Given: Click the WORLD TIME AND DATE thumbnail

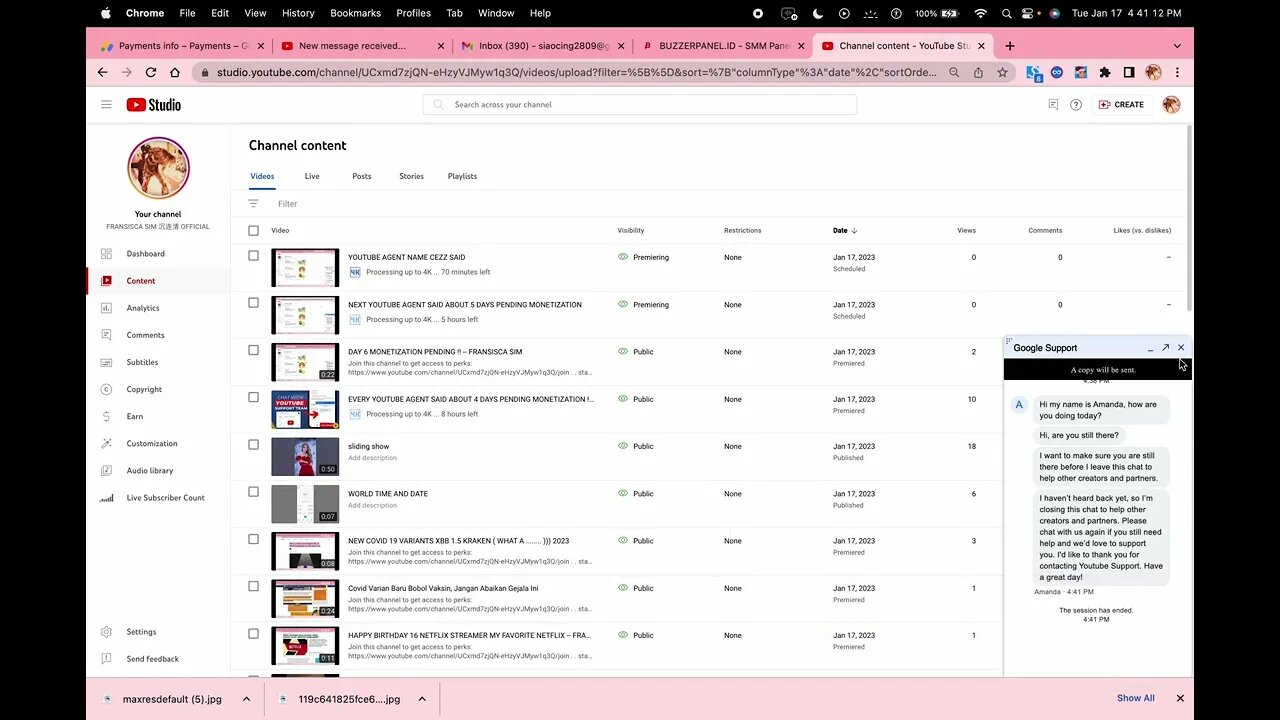Looking at the screenshot, I should [x=305, y=503].
